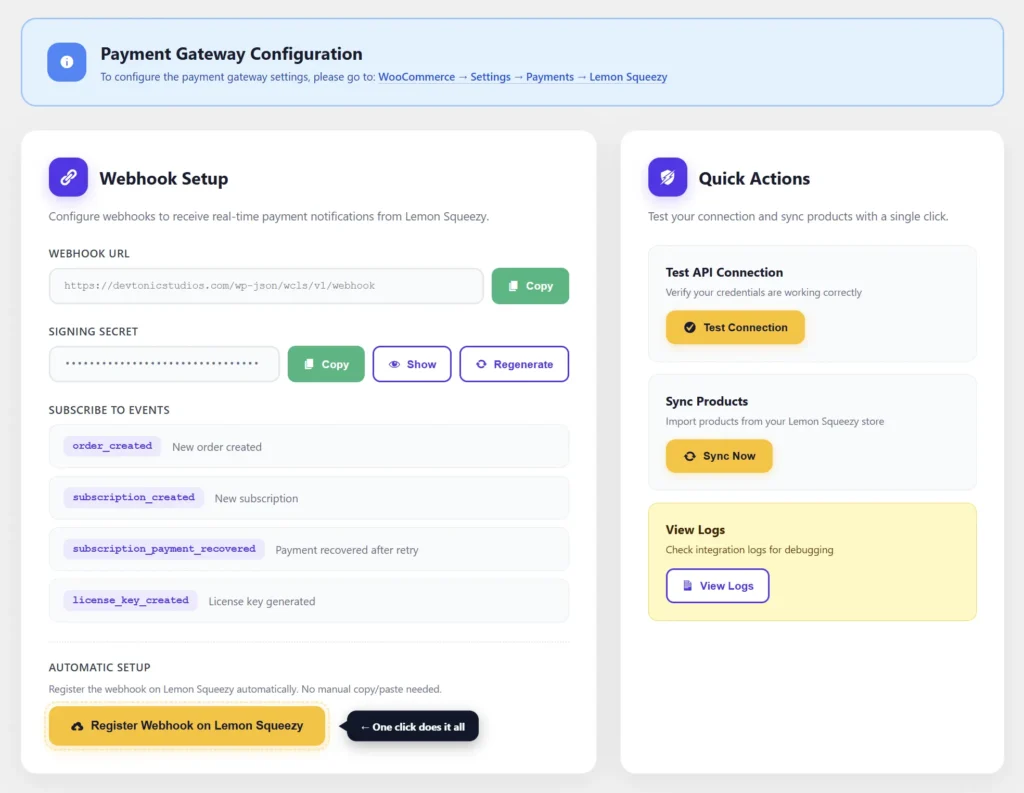The width and height of the screenshot is (1024, 793).
Task: Click the order_created event tag
Action: [112, 446]
